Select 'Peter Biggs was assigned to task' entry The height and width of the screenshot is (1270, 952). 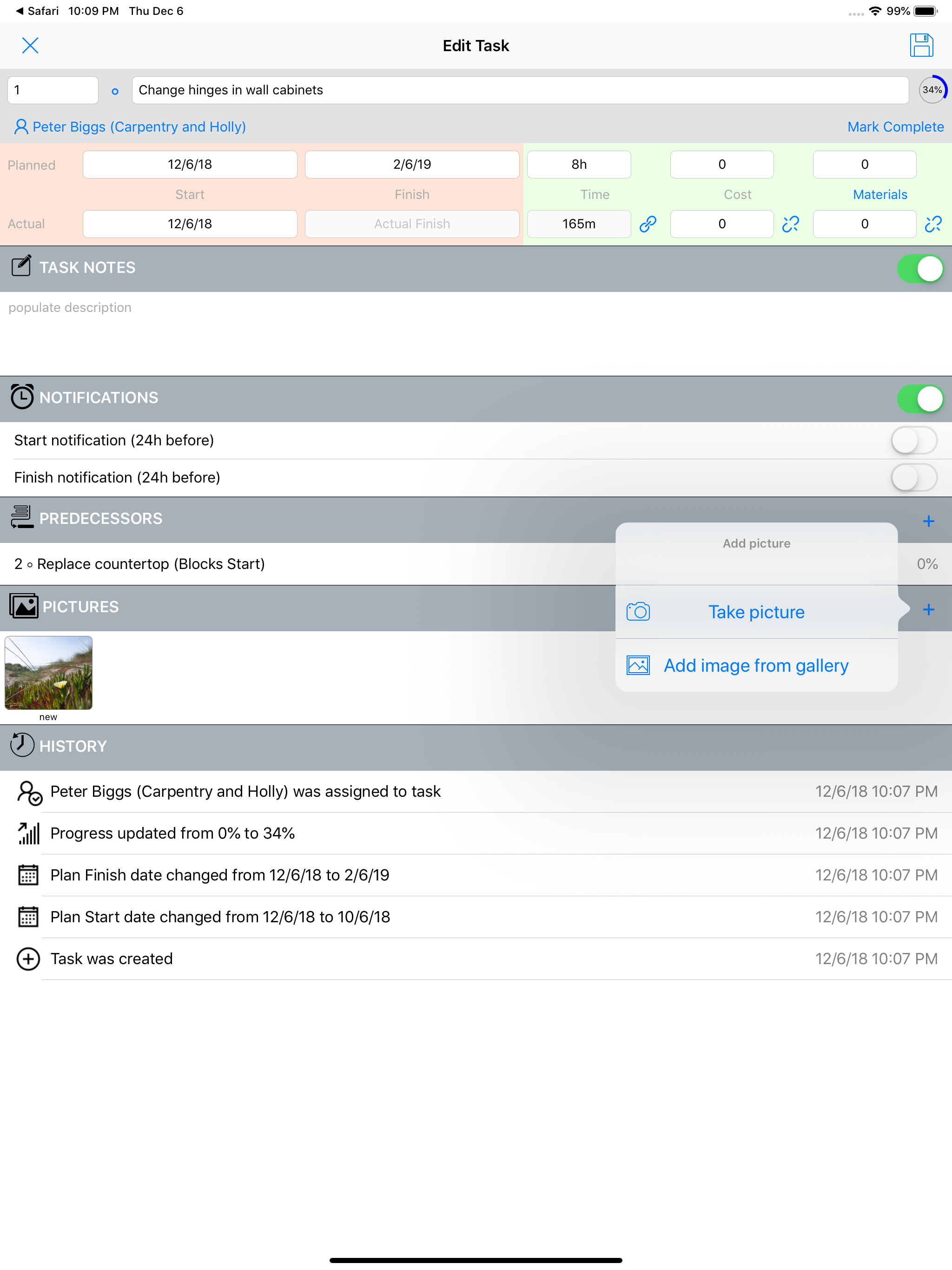coord(476,792)
